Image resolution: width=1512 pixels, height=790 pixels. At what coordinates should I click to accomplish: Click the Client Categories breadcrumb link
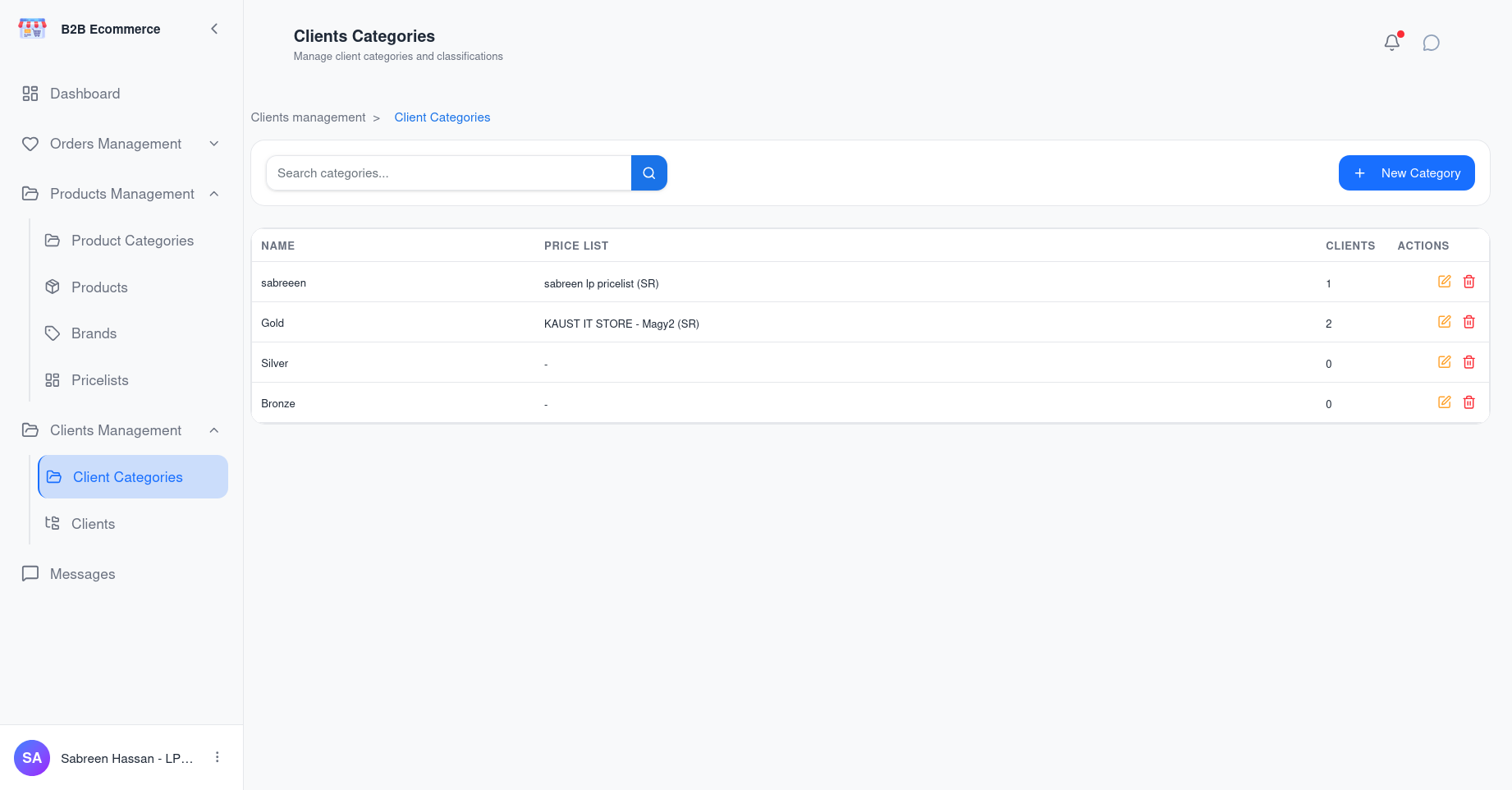pyautogui.click(x=442, y=117)
